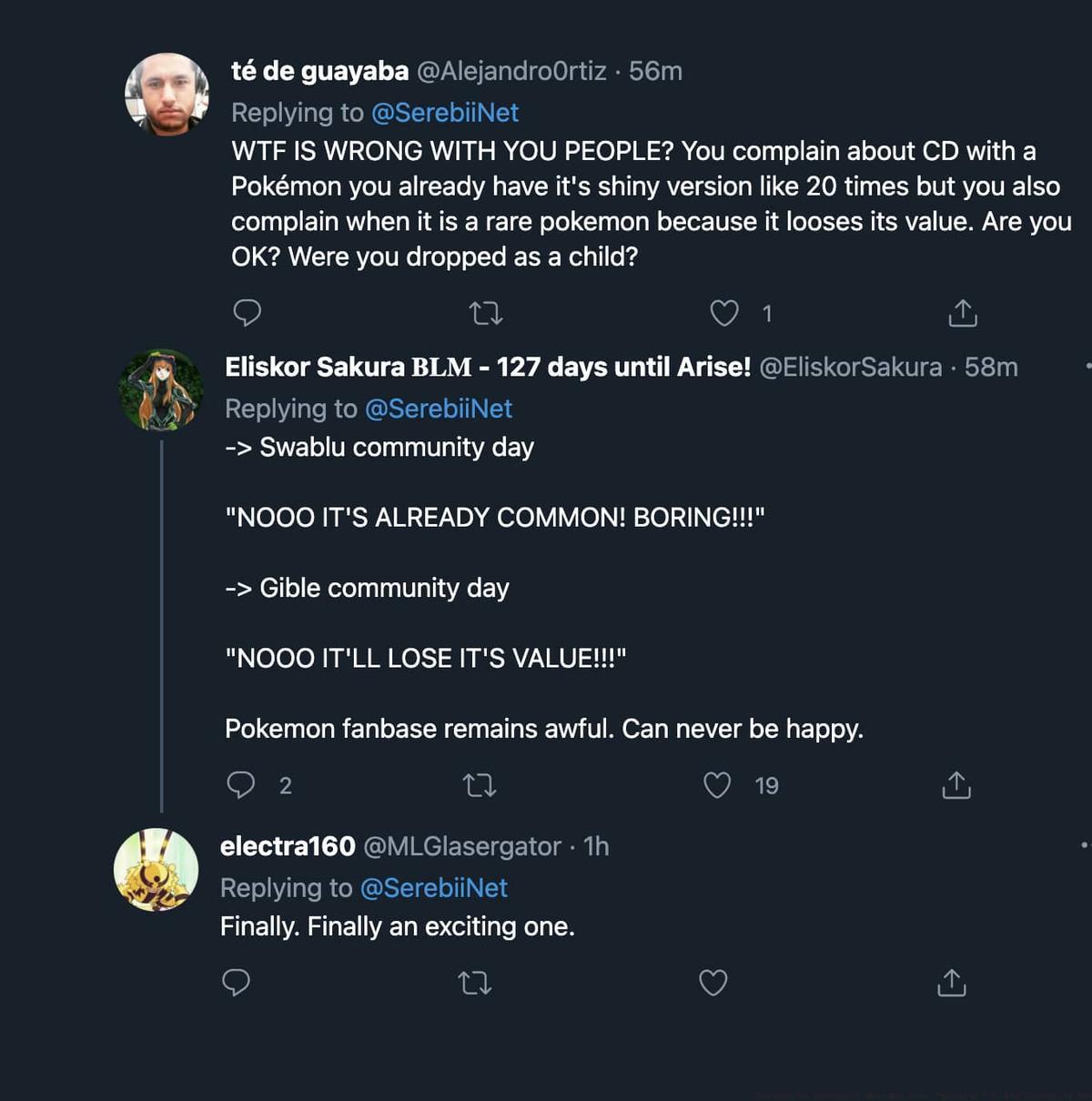Open té de guayaba's profile picture
1092x1101 pixels.
pos(167,95)
